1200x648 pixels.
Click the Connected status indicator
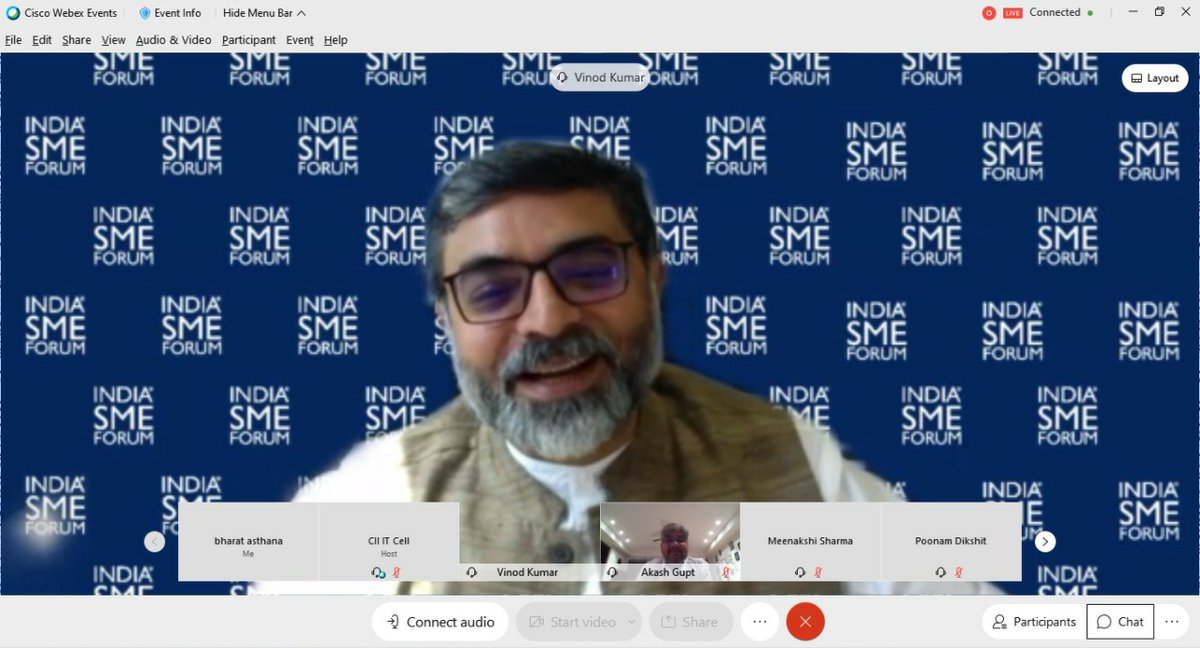(1061, 13)
